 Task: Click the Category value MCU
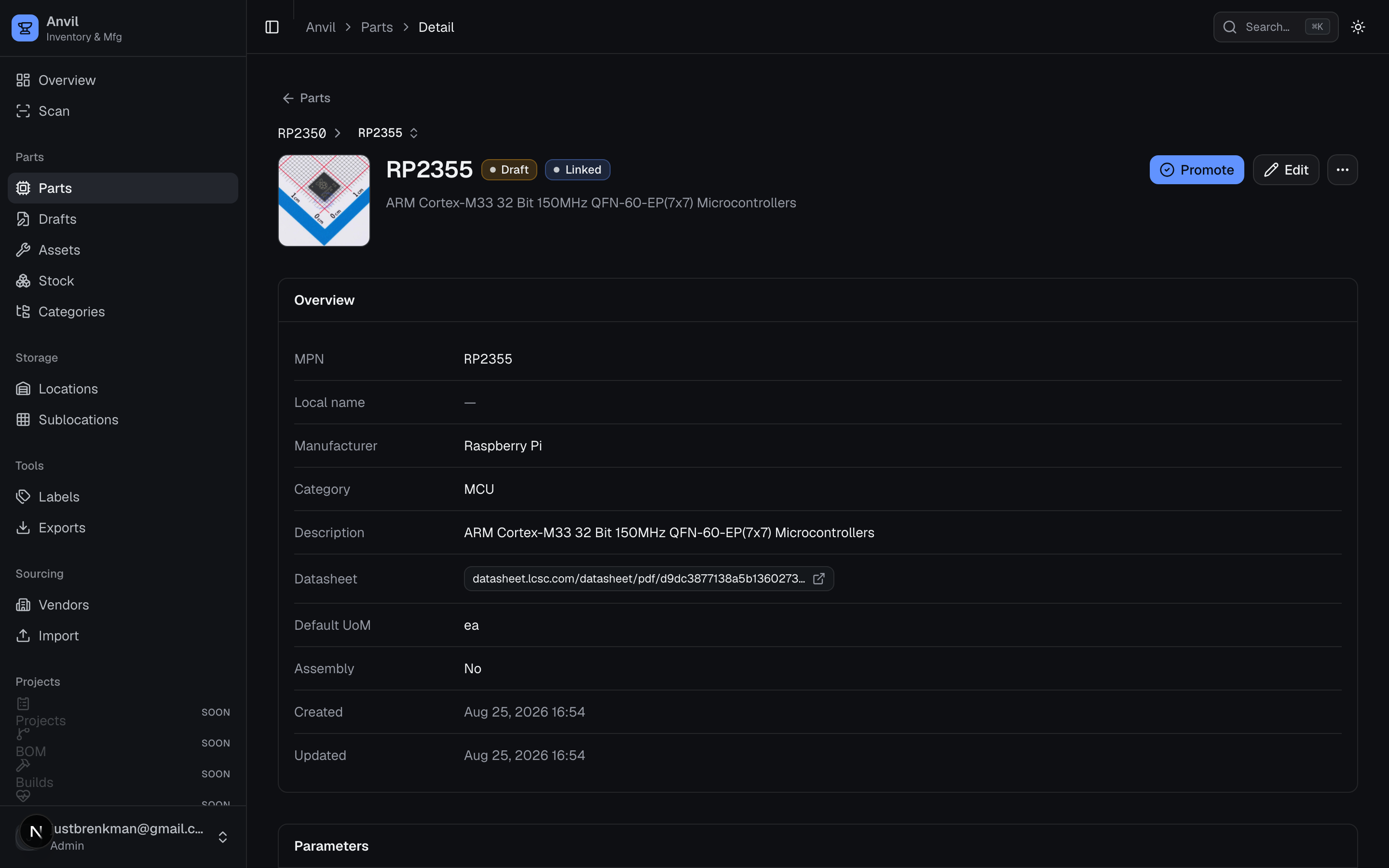pyautogui.click(x=479, y=489)
